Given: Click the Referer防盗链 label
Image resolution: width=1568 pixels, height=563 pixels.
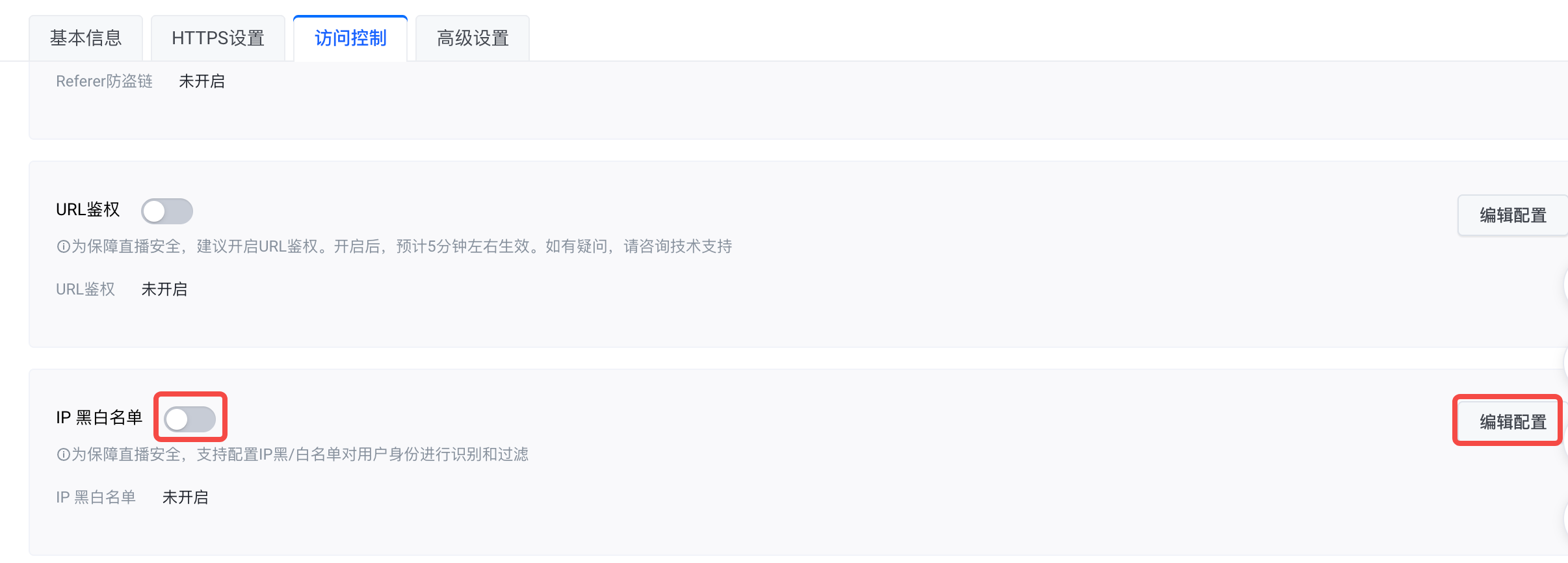Looking at the screenshot, I should tap(104, 81).
